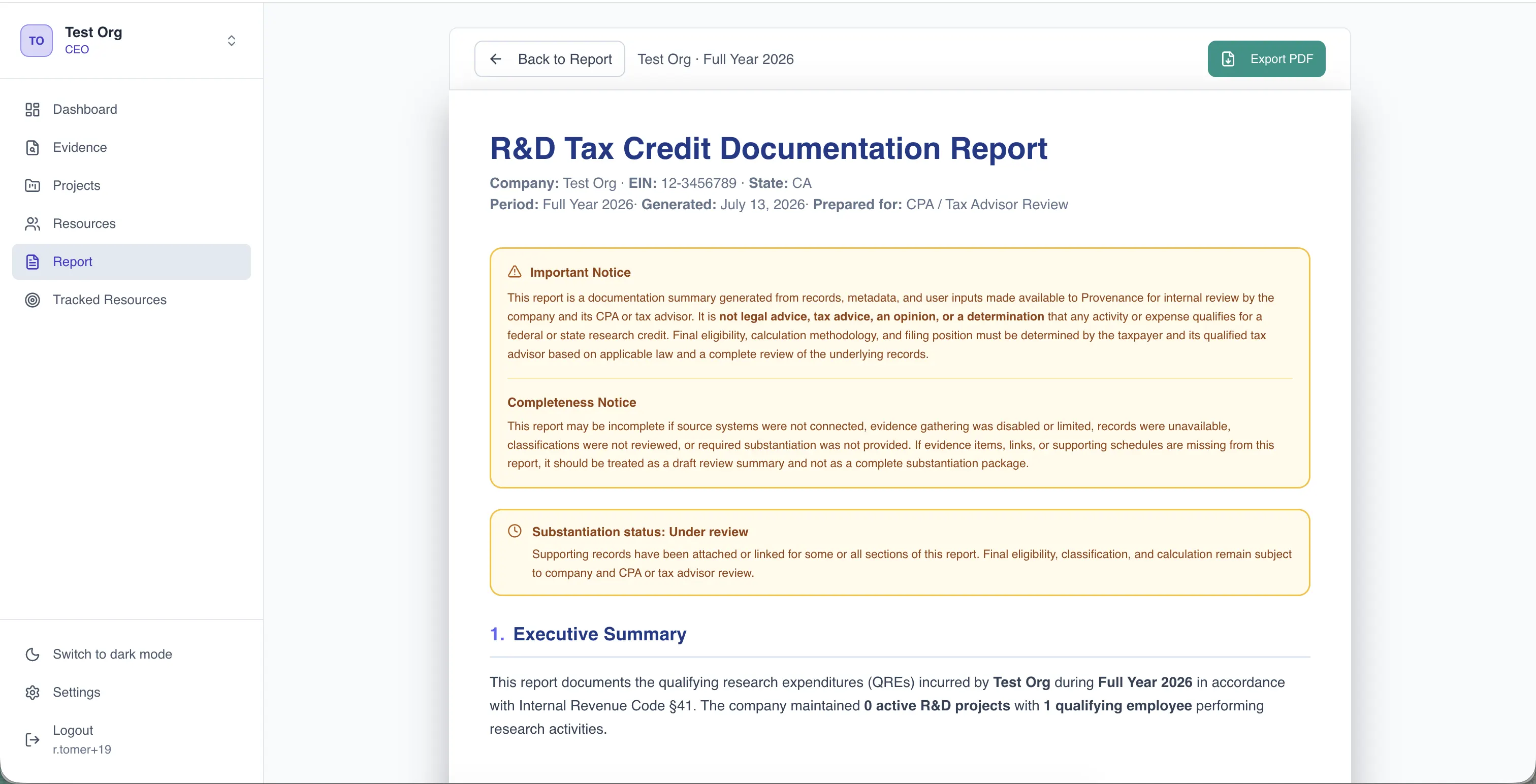The height and width of the screenshot is (784, 1536).
Task: Go to the Evidence section
Action: (x=131, y=148)
